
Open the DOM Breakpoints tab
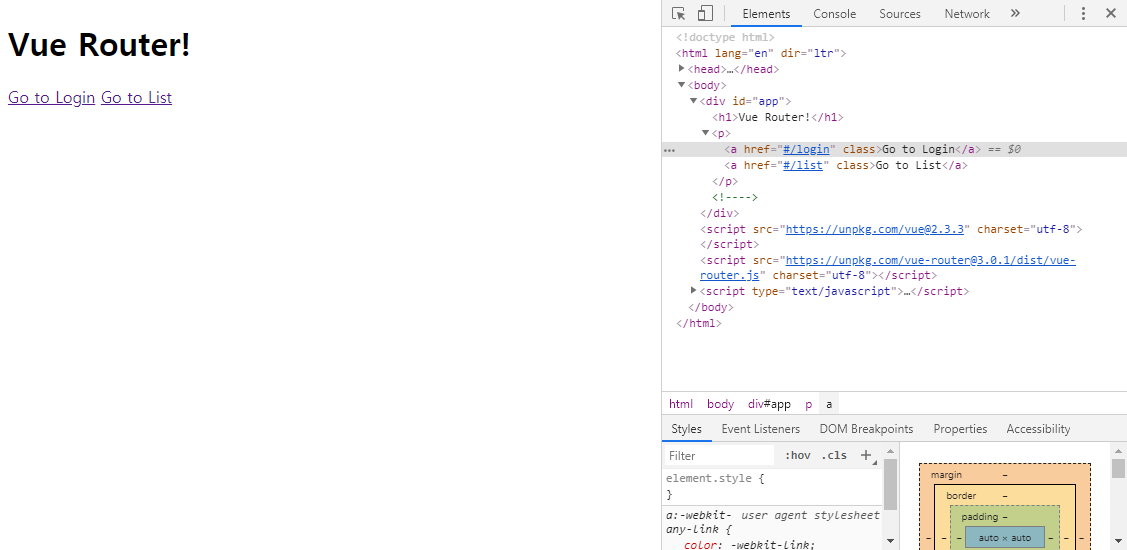[866, 428]
